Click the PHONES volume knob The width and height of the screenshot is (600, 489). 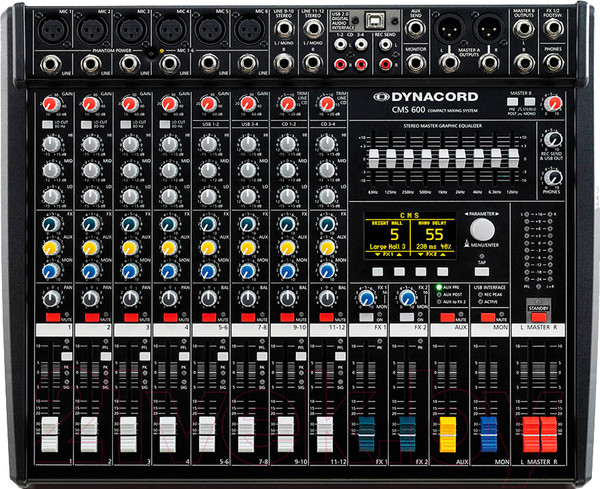553,176
